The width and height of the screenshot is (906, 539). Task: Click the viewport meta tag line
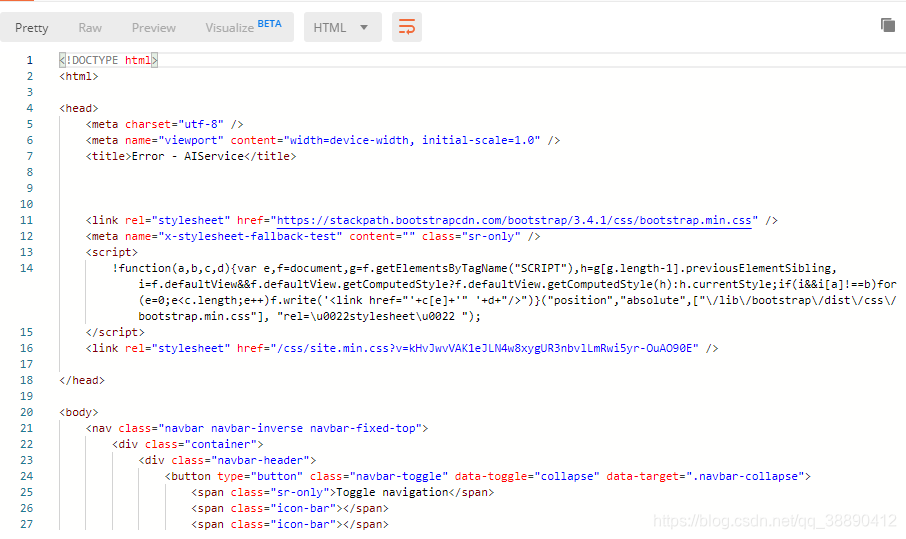(x=323, y=140)
